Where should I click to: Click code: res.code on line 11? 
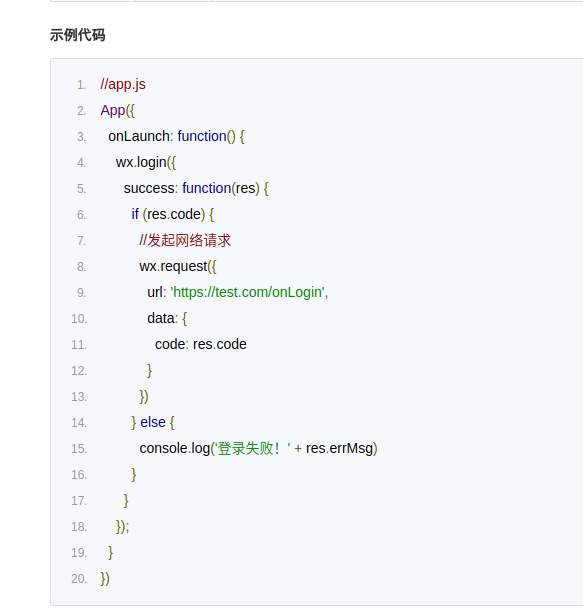201,344
